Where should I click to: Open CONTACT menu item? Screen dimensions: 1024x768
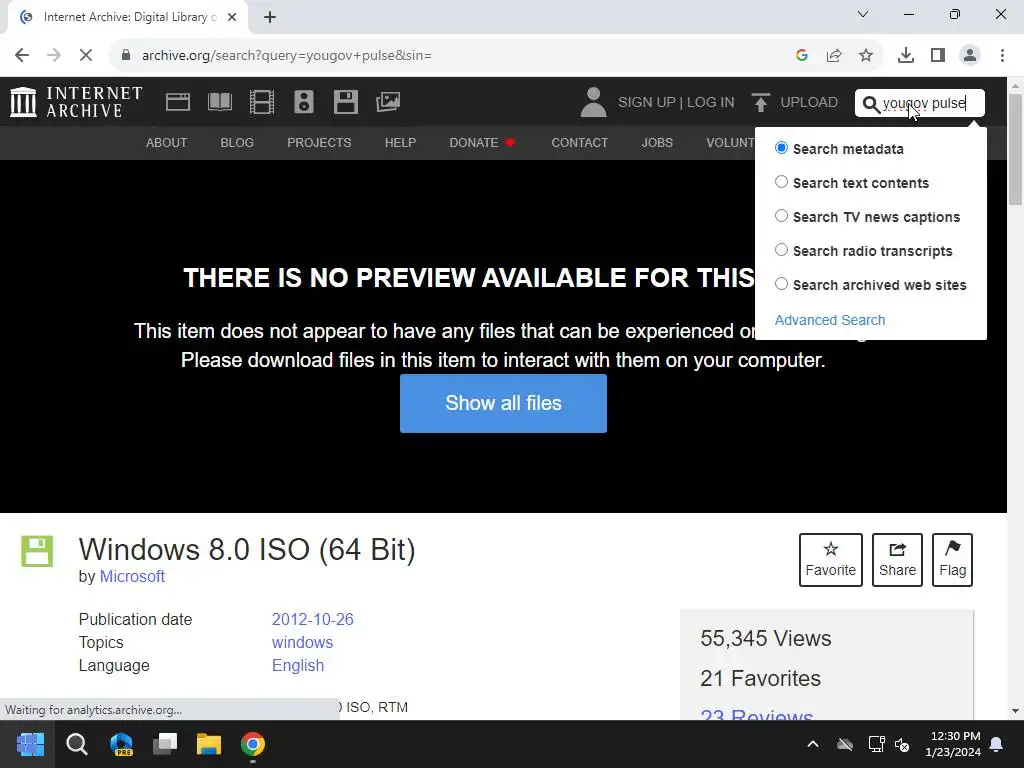[x=579, y=142]
